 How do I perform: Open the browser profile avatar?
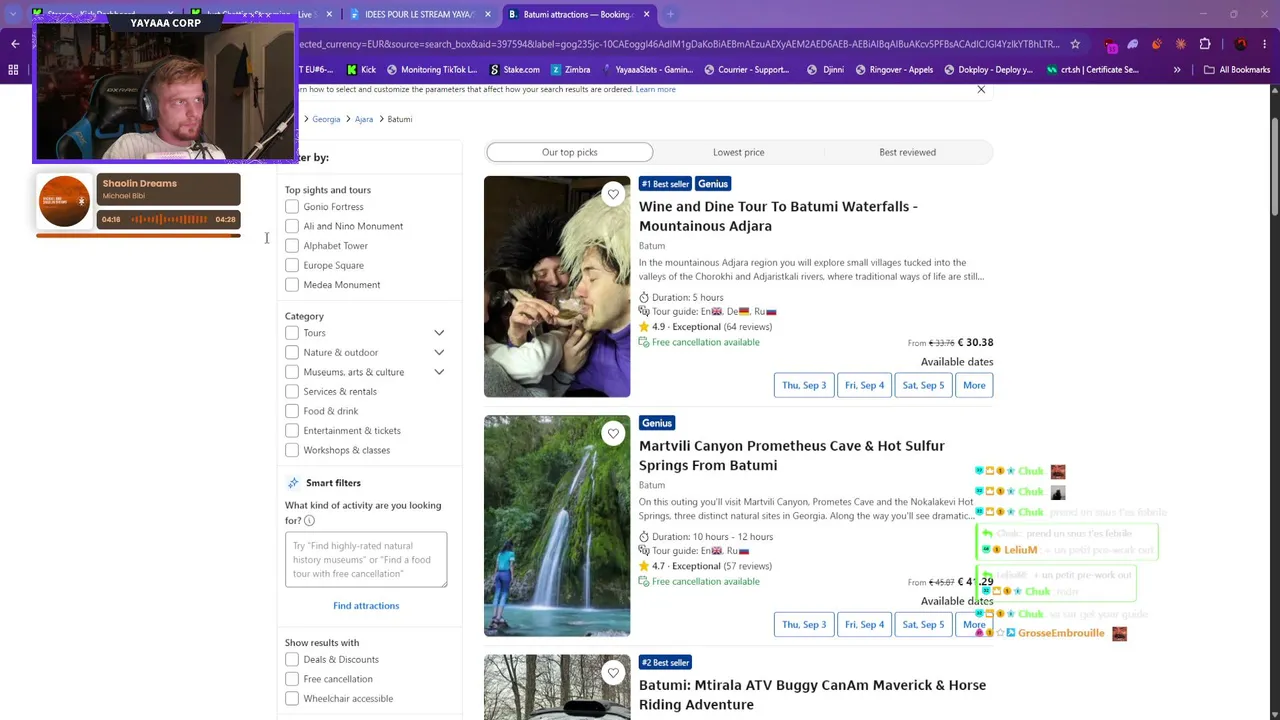(x=1241, y=44)
